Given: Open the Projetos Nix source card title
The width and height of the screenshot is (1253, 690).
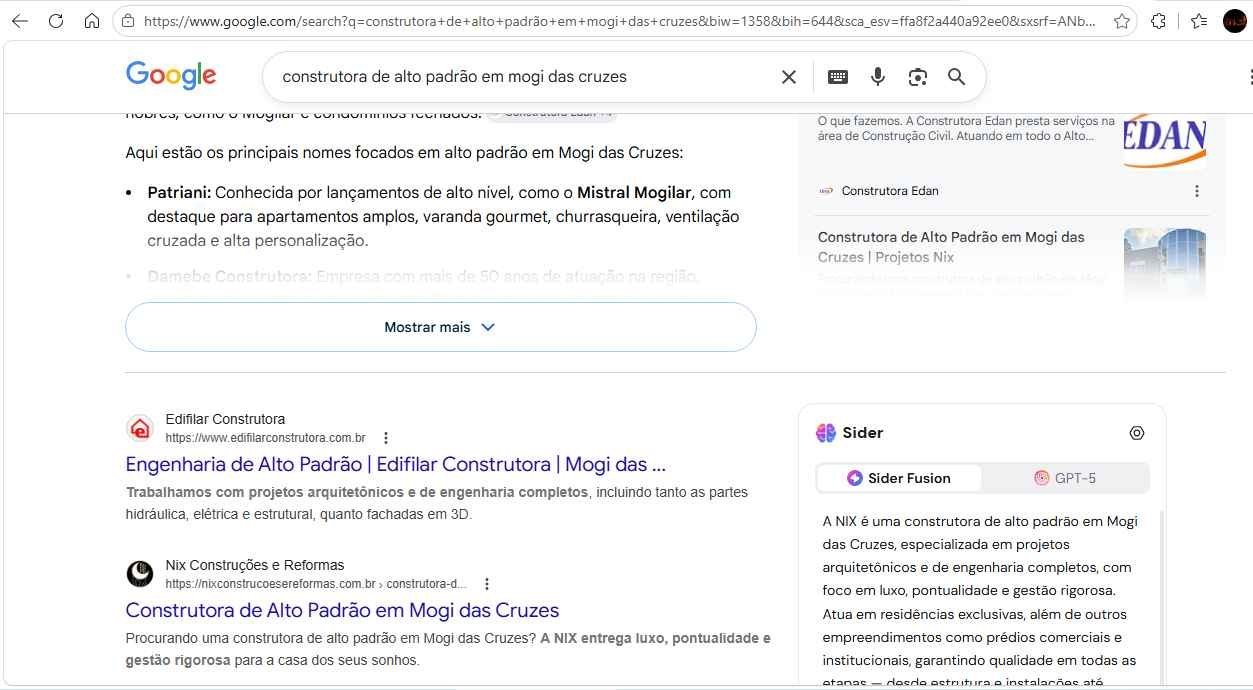Looking at the screenshot, I should [x=951, y=247].
